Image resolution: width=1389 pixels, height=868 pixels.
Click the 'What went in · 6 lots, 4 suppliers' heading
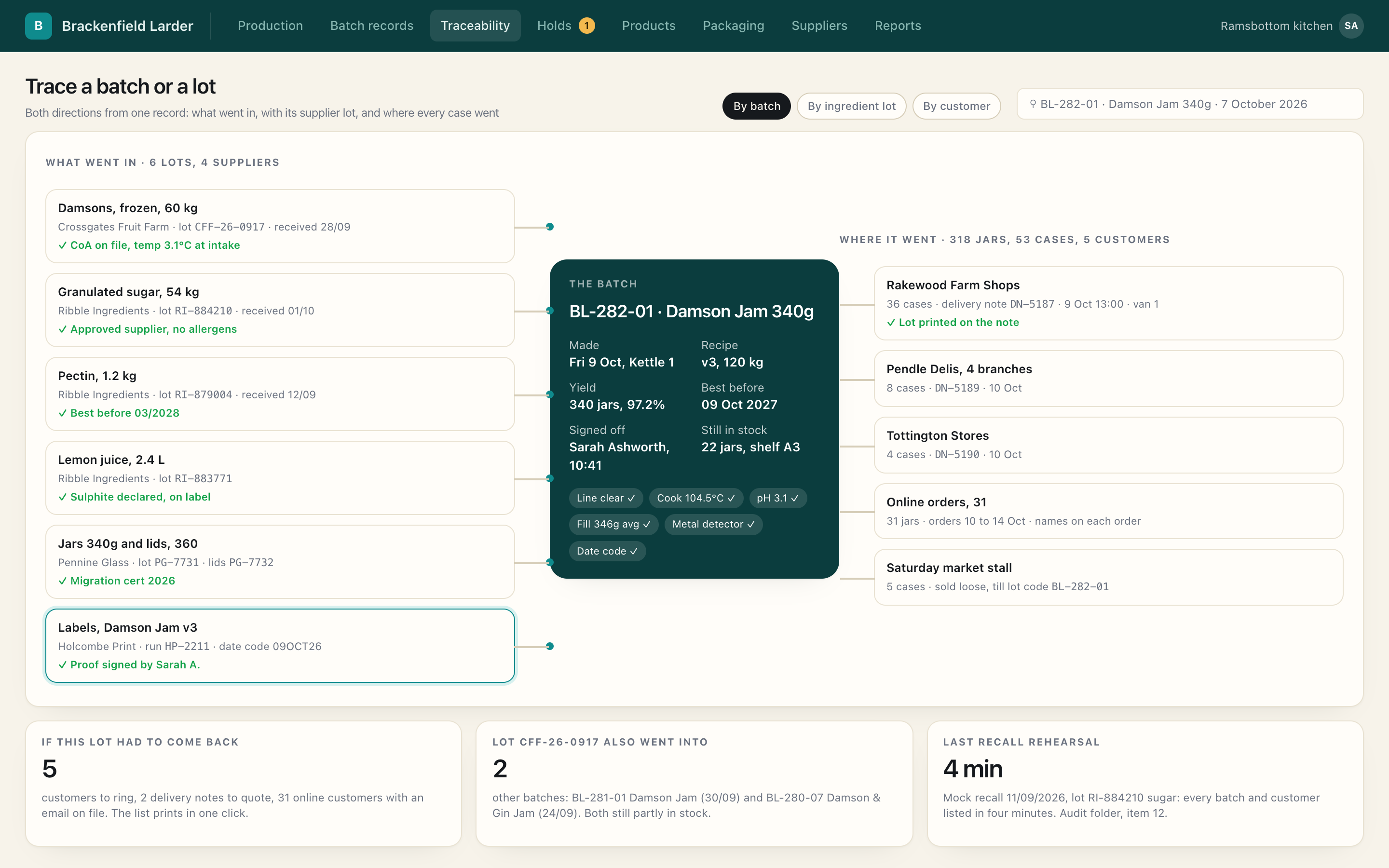pos(163,163)
